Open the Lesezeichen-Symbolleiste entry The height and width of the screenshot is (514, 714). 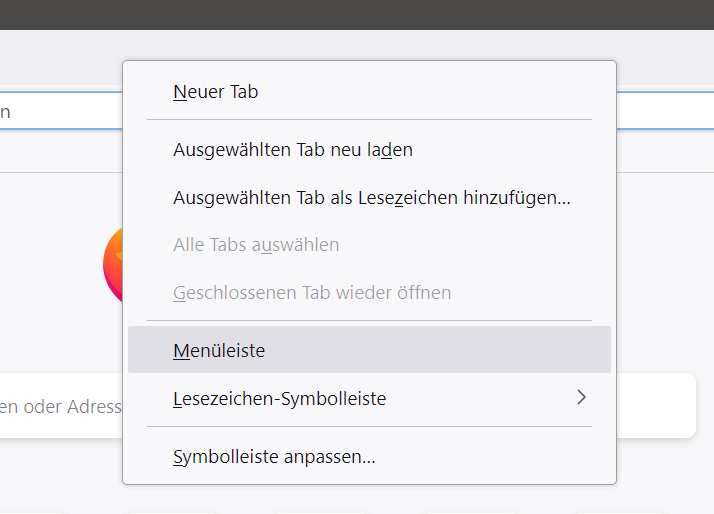280,399
